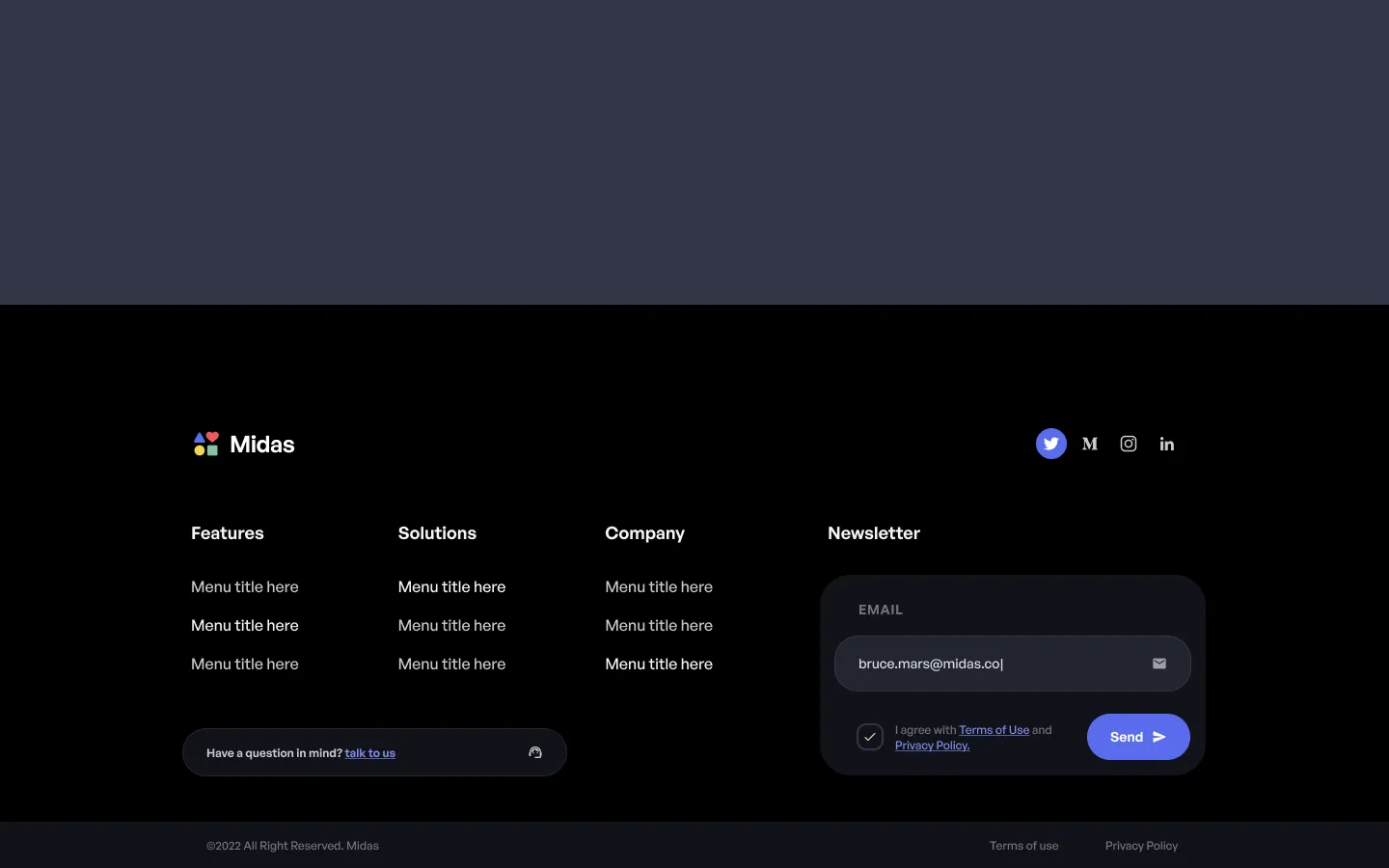Select third menu title under Company

659,664
